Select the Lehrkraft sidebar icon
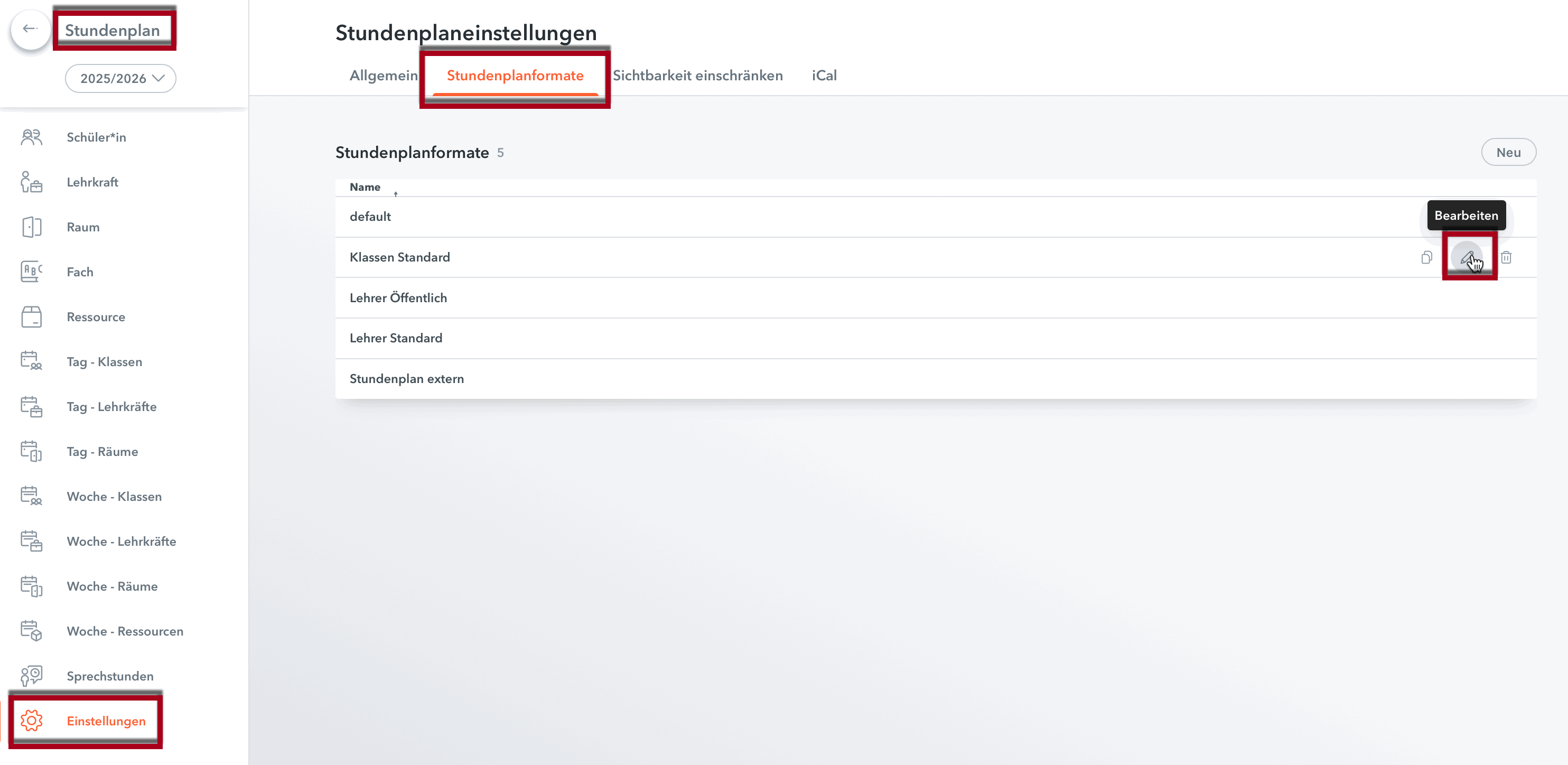 pos(31,182)
